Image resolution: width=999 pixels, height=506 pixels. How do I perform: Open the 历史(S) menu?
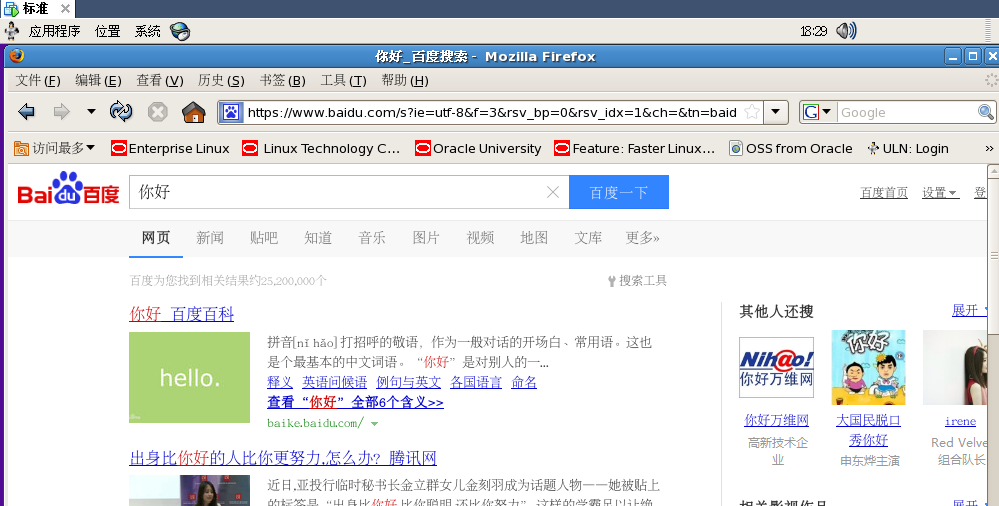tap(221, 80)
